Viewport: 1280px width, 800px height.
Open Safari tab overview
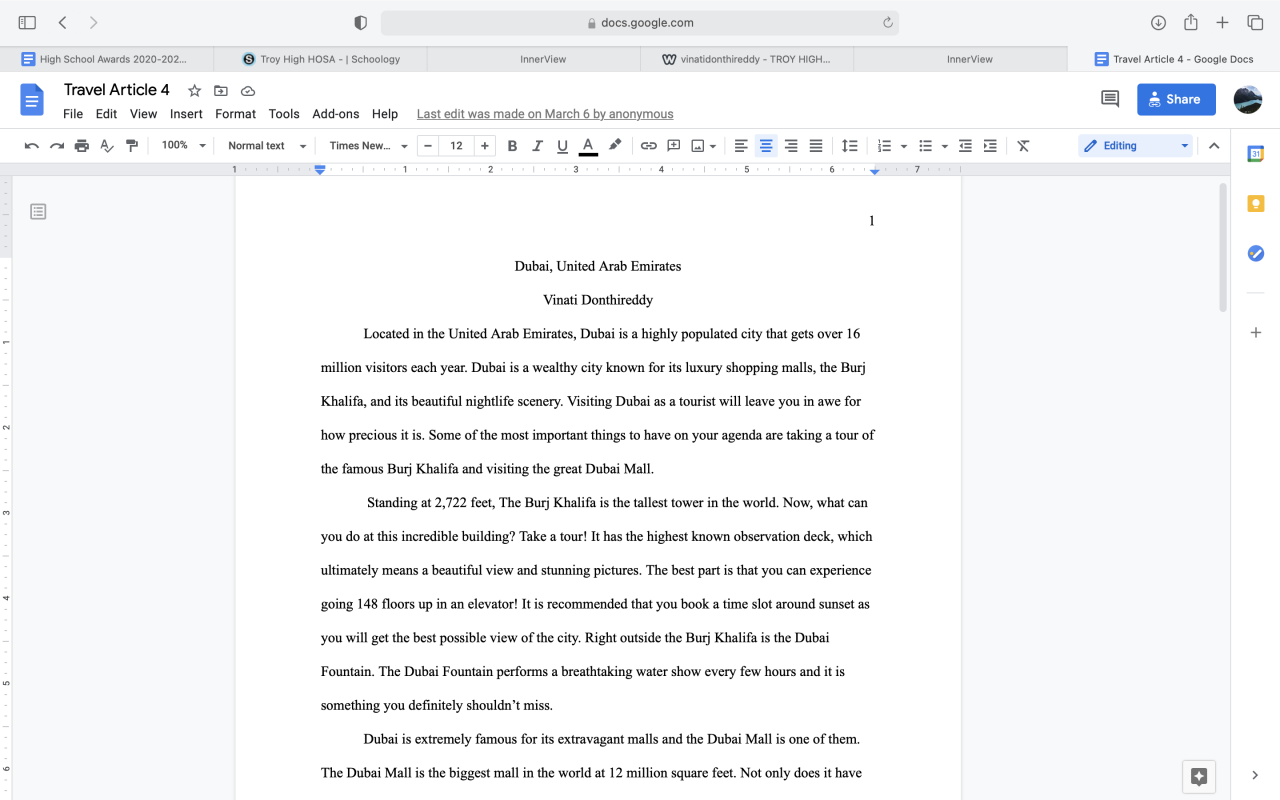point(1255,23)
